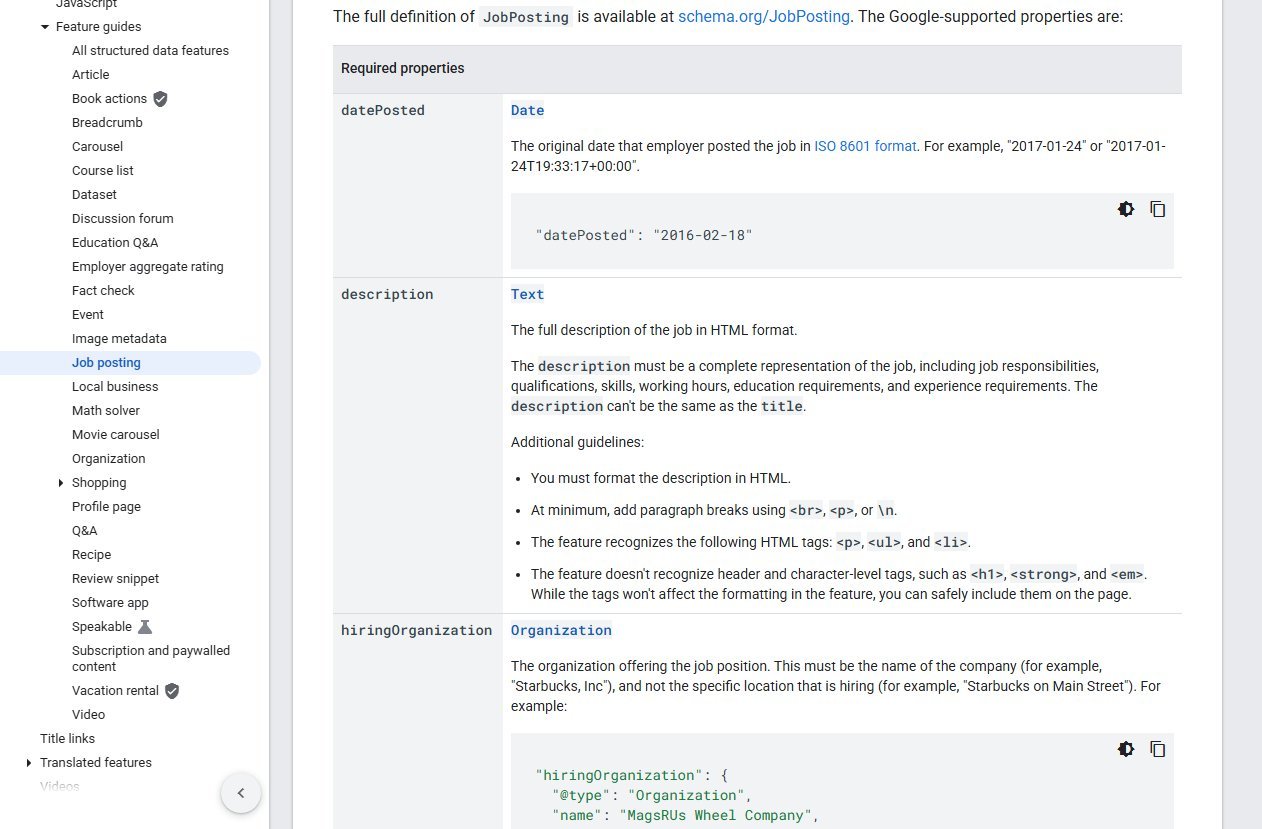Open the Title links page
This screenshot has width=1262, height=829.
point(67,739)
